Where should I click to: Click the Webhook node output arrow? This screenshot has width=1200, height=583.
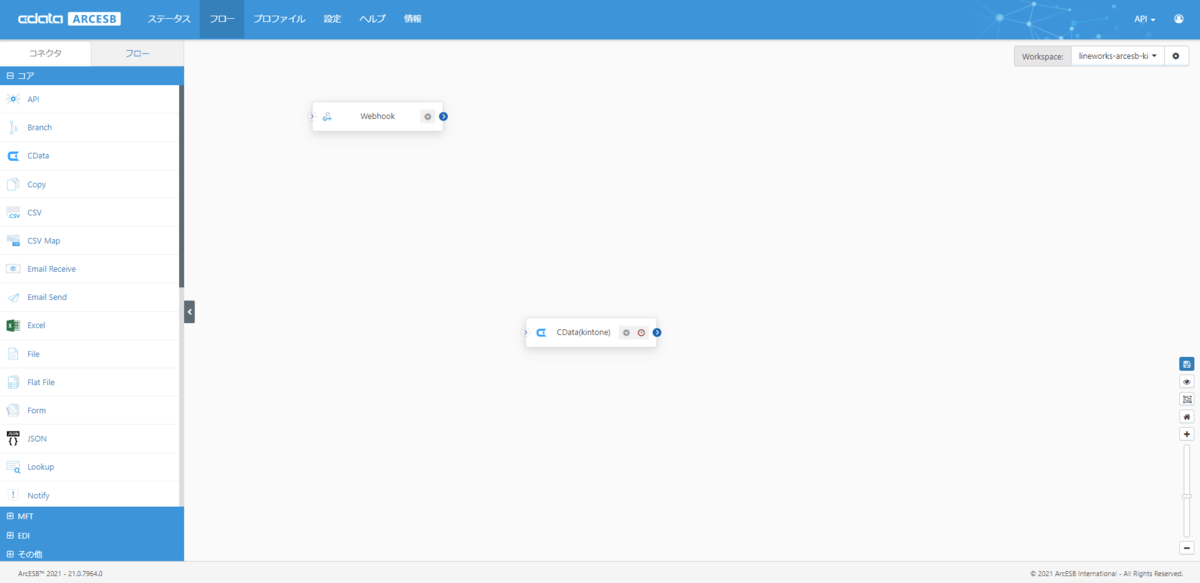coord(443,116)
